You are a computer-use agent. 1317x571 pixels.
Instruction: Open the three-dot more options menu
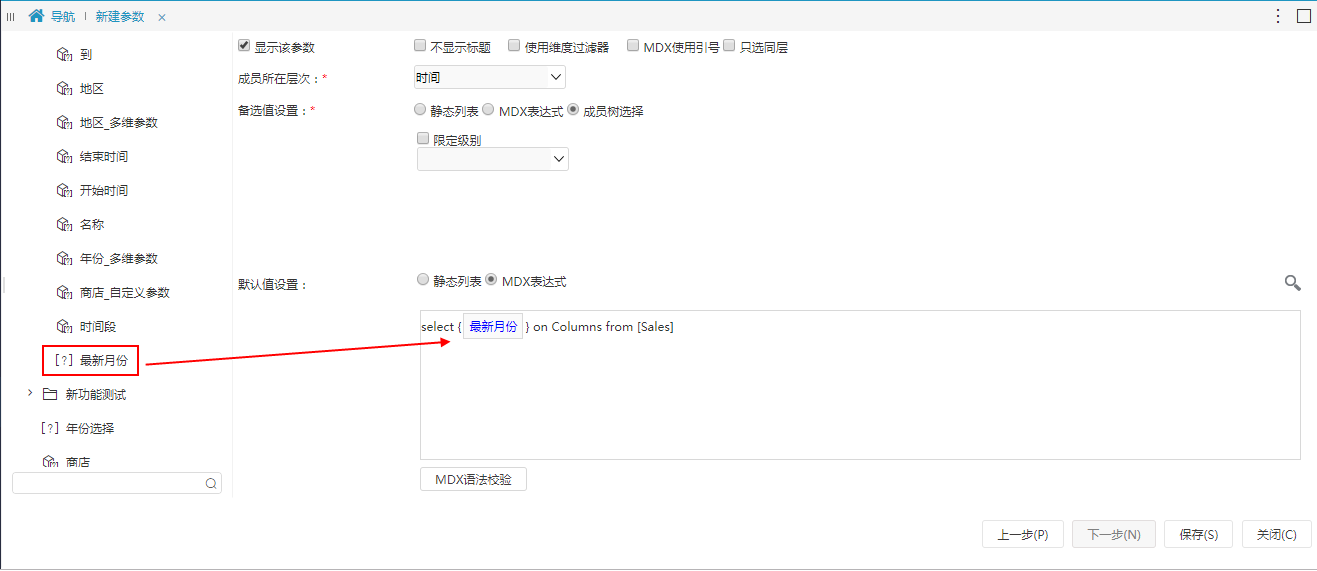pos(1278,16)
